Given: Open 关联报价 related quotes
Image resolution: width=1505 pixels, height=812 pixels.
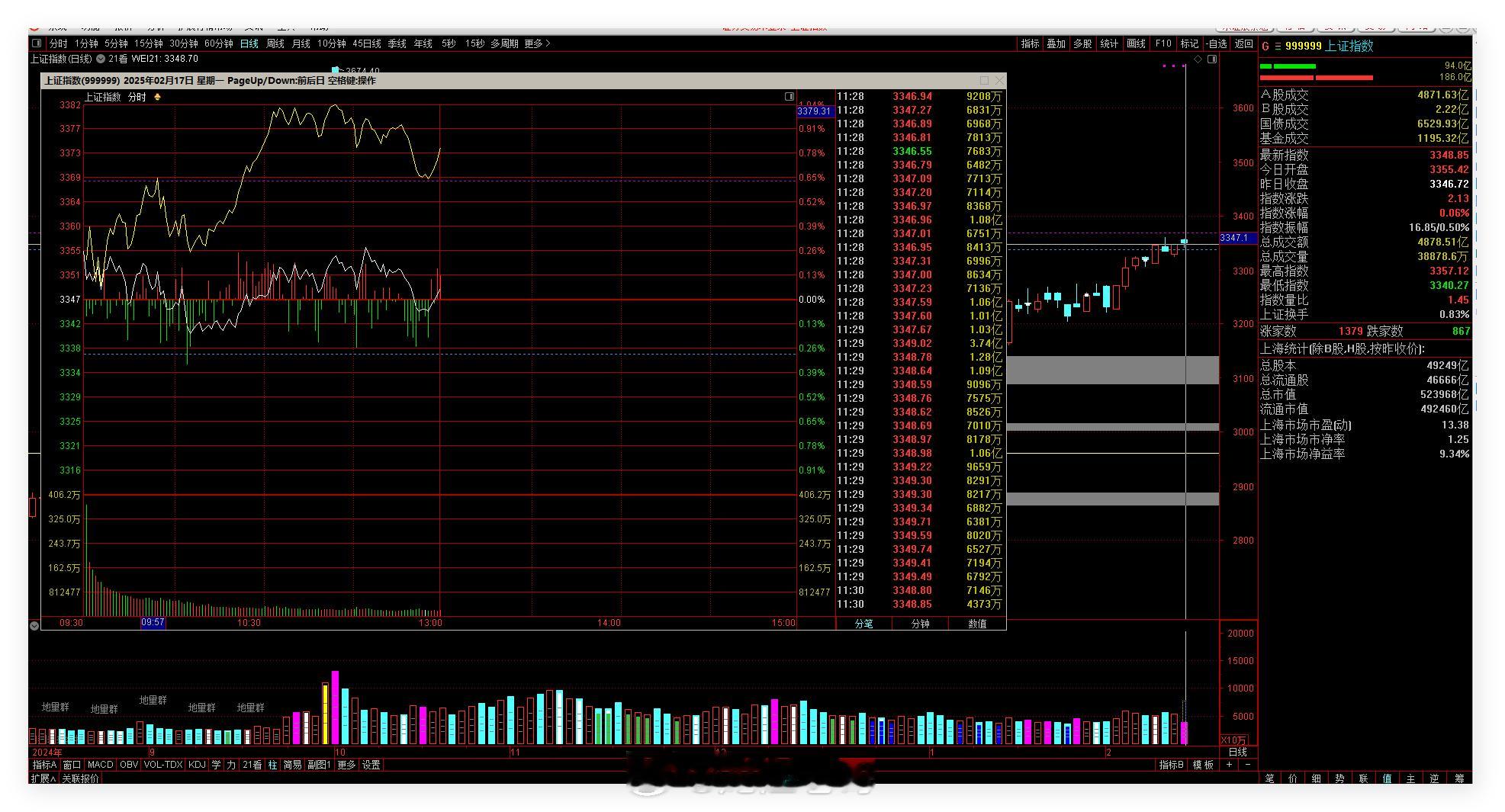Looking at the screenshot, I should click(x=81, y=778).
